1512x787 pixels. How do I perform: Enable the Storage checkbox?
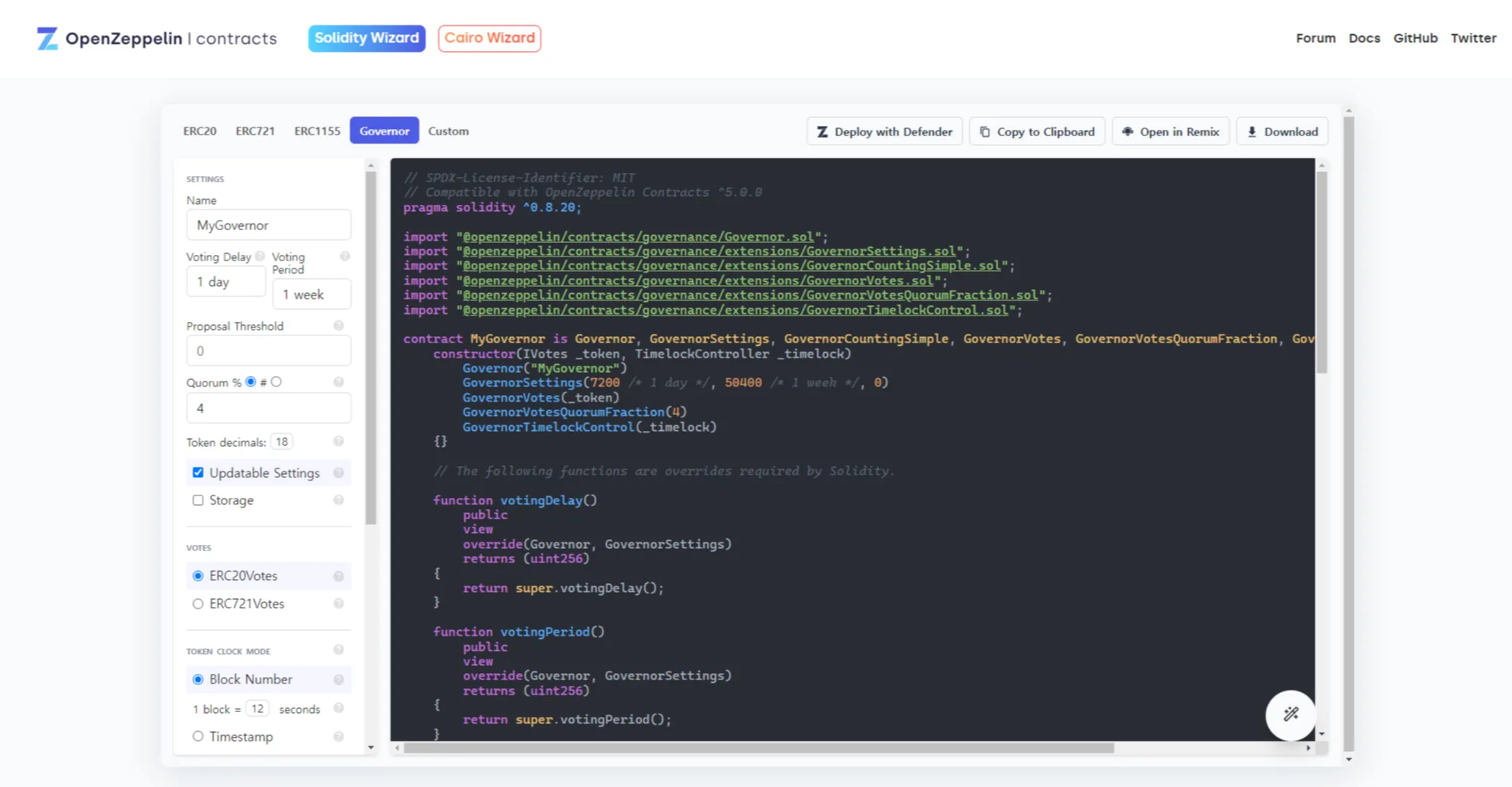tap(198, 500)
